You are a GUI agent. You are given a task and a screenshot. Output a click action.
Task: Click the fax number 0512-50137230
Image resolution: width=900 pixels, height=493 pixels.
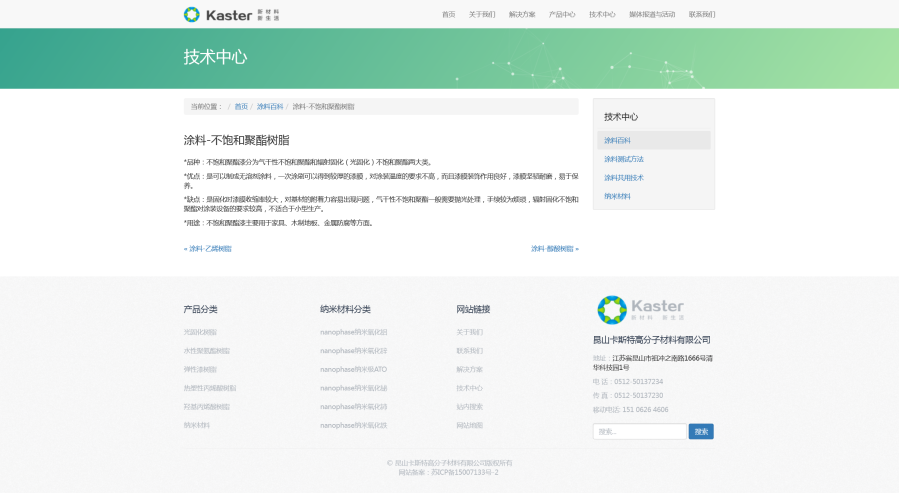[638, 395]
